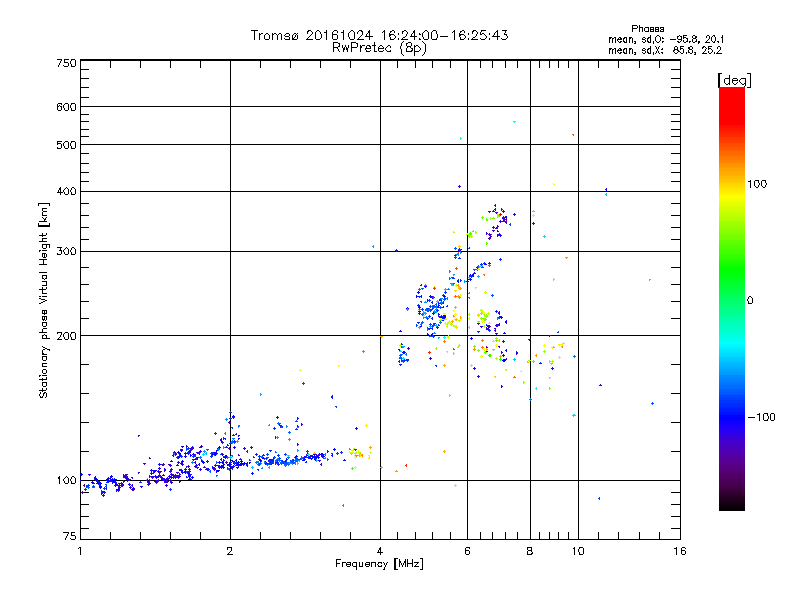Click the '75' height axis tick label

click(70, 536)
